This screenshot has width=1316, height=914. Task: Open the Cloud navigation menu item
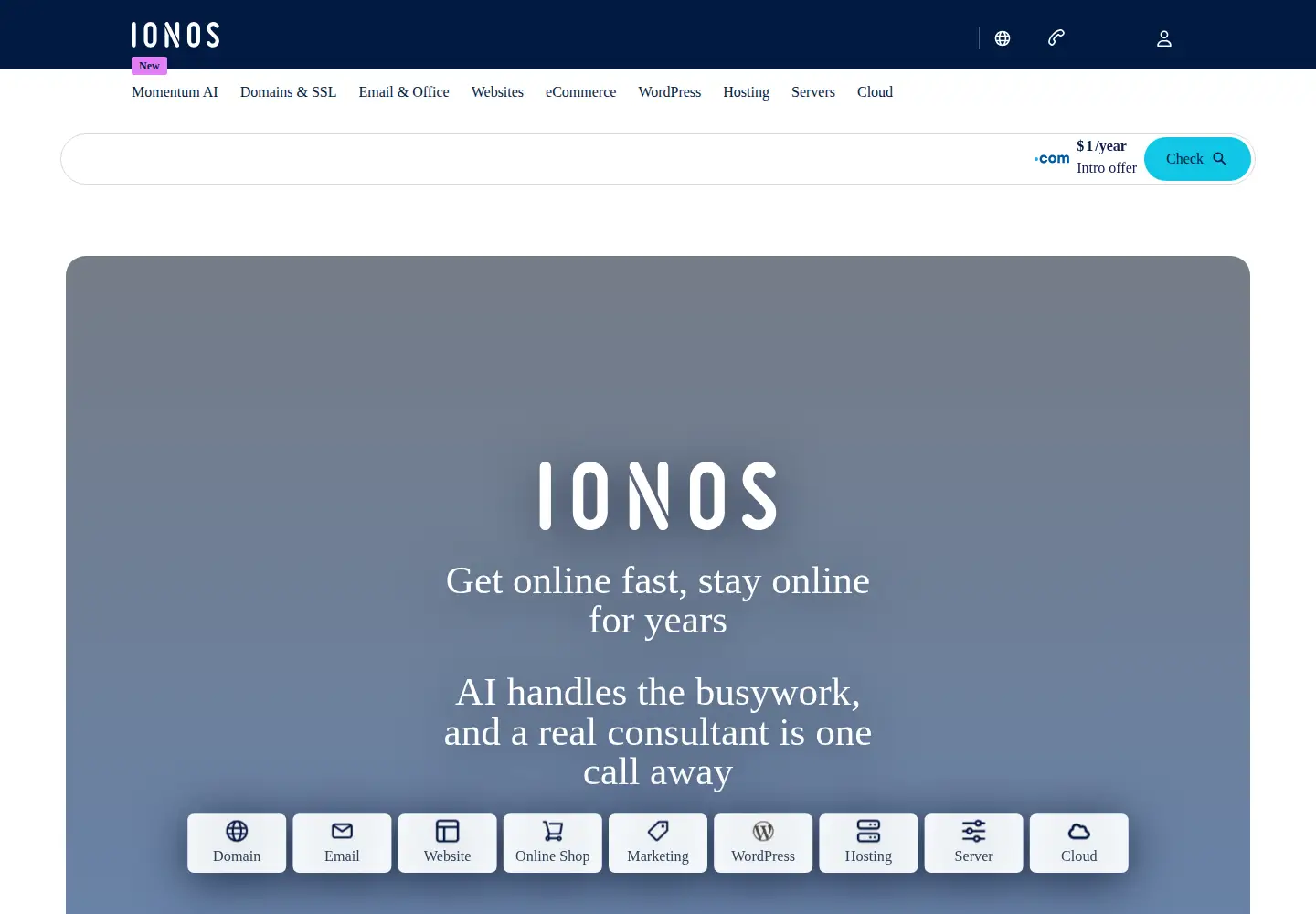pyautogui.click(x=875, y=92)
